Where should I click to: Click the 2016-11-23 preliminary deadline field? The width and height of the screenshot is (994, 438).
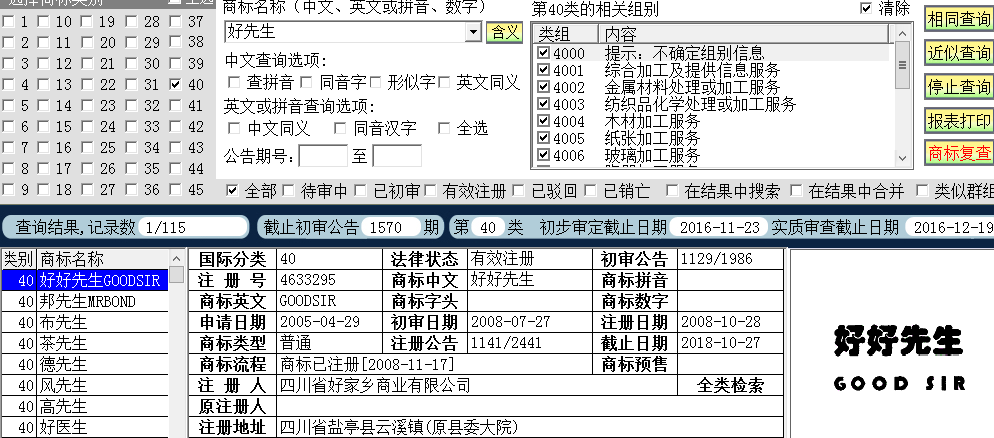point(719,227)
